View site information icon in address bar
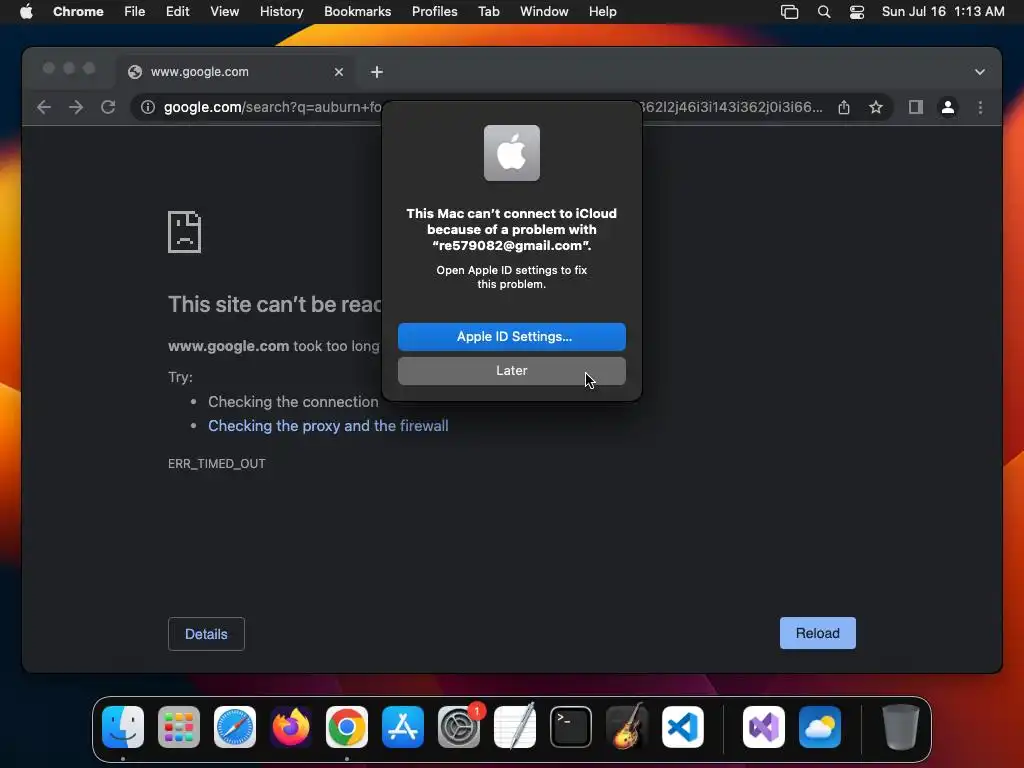Viewport: 1024px width, 768px height. point(148,107)
